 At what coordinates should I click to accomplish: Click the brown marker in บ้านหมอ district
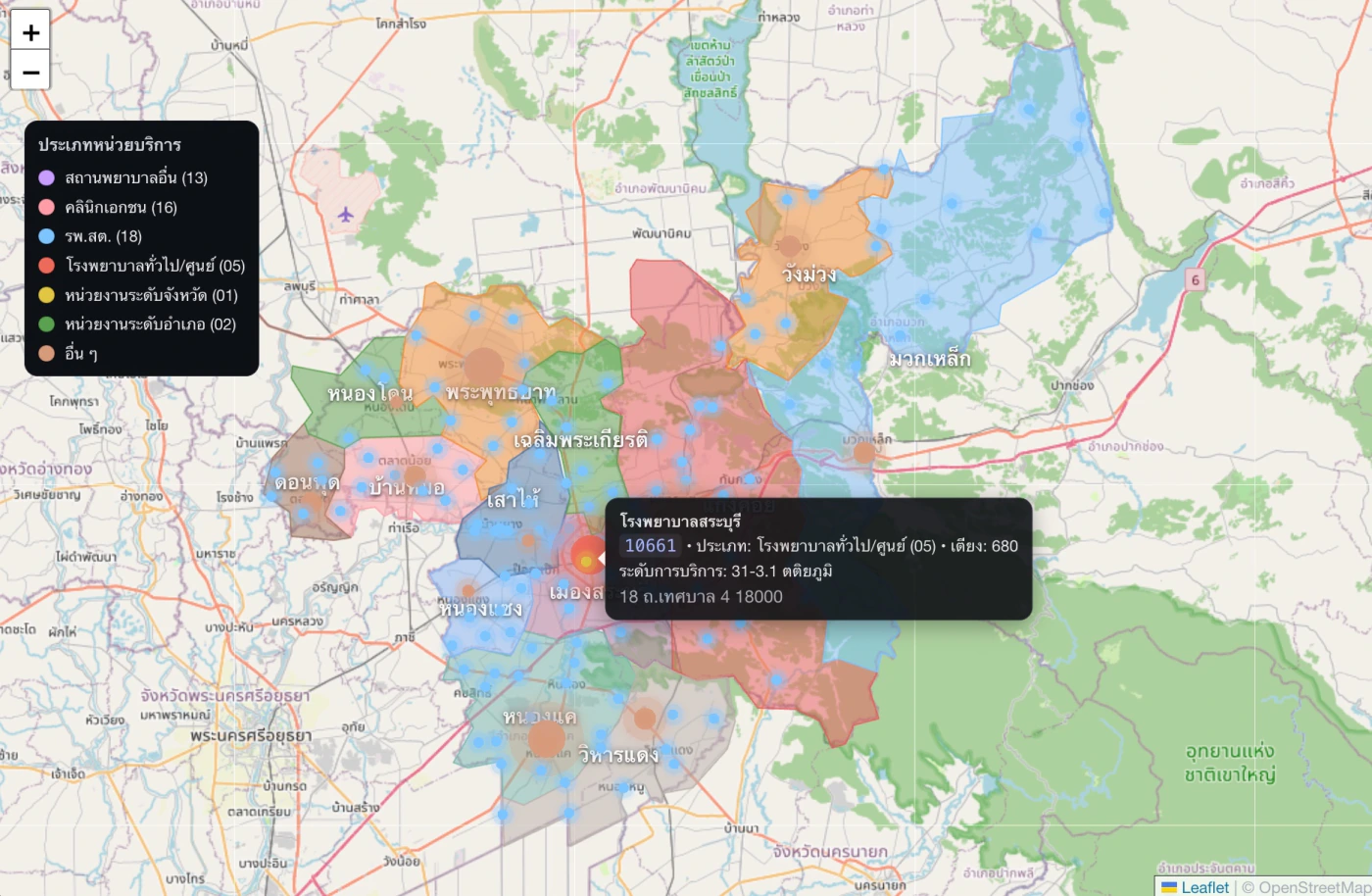(x=415, y=477)
